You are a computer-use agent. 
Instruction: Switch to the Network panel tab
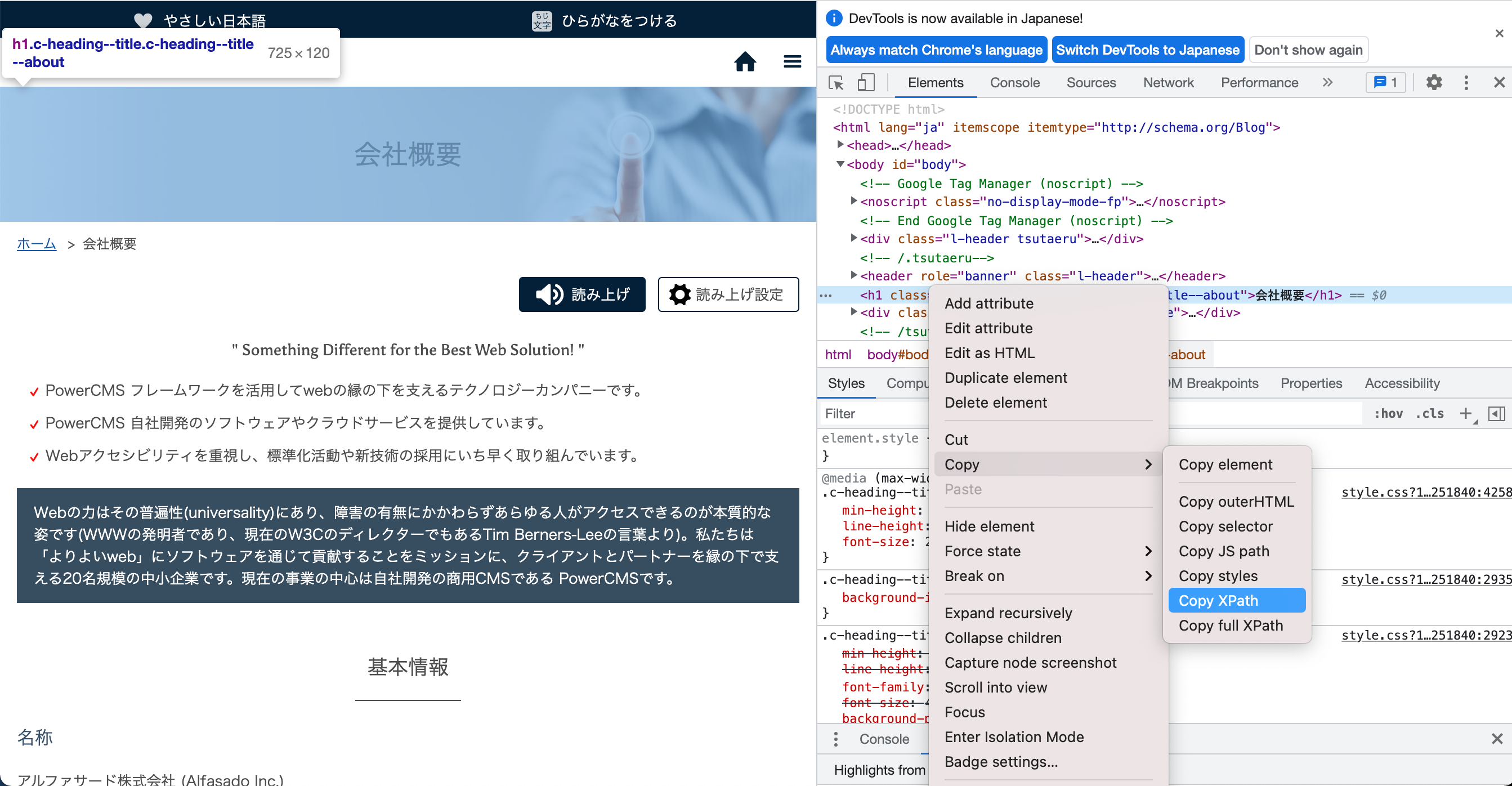pyautogui.click(x=1168, y=83)
